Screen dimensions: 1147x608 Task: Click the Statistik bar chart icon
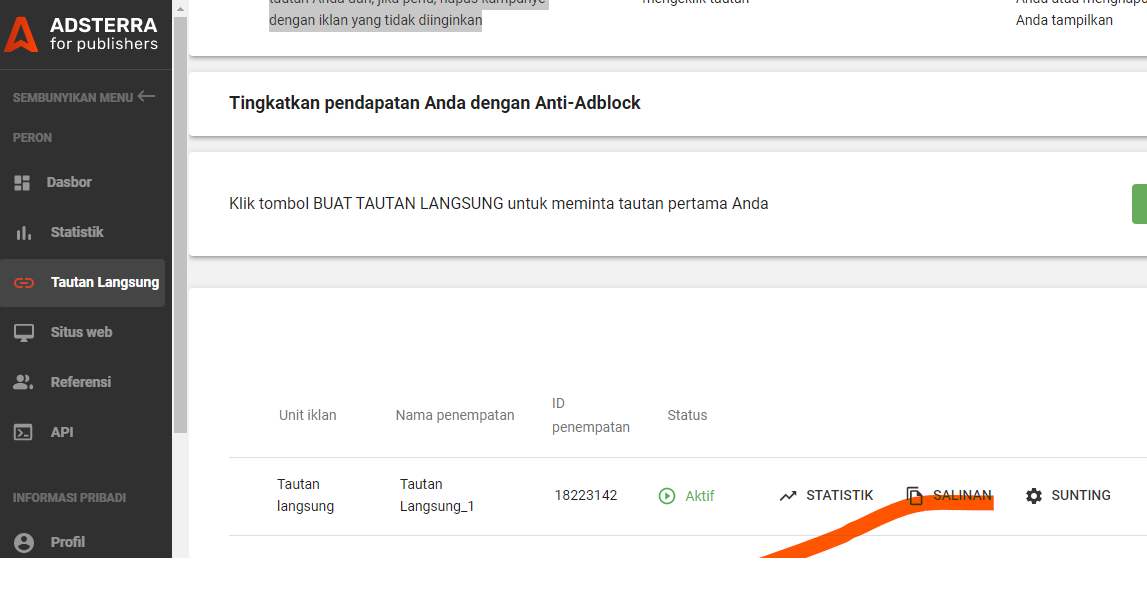tap(24, 233)
